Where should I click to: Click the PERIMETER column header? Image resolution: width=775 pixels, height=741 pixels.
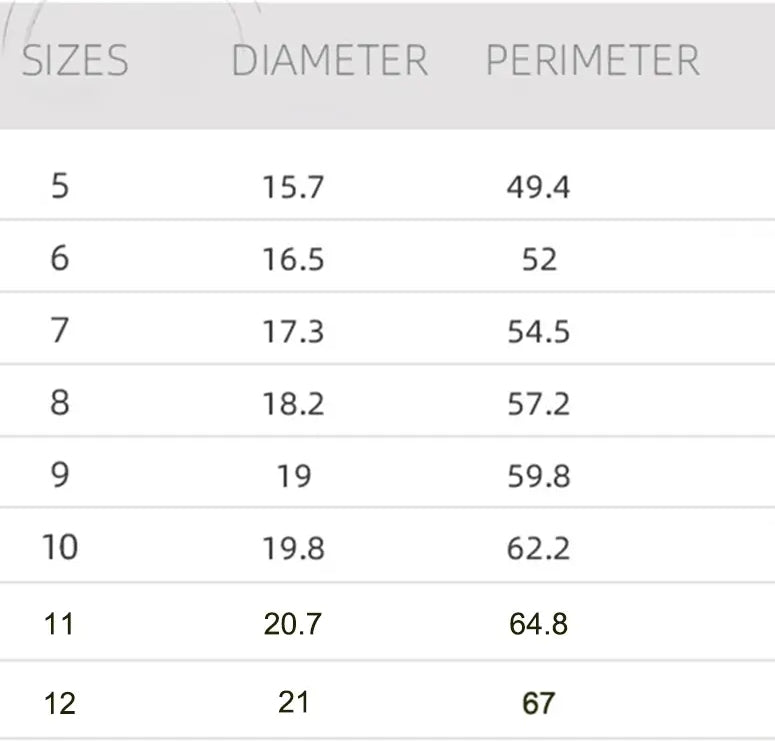point(592,61)
